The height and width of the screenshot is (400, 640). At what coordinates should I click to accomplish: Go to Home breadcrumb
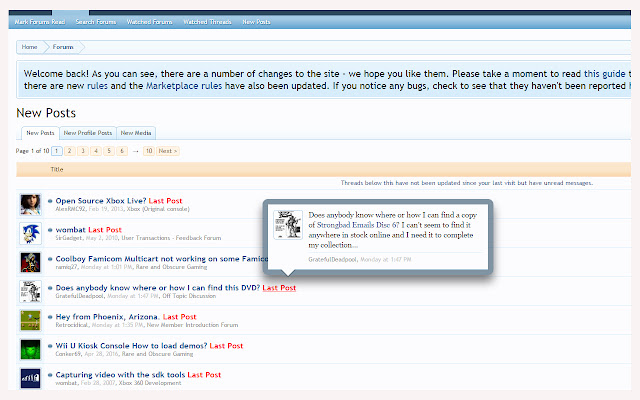click(x=29, y=47)
